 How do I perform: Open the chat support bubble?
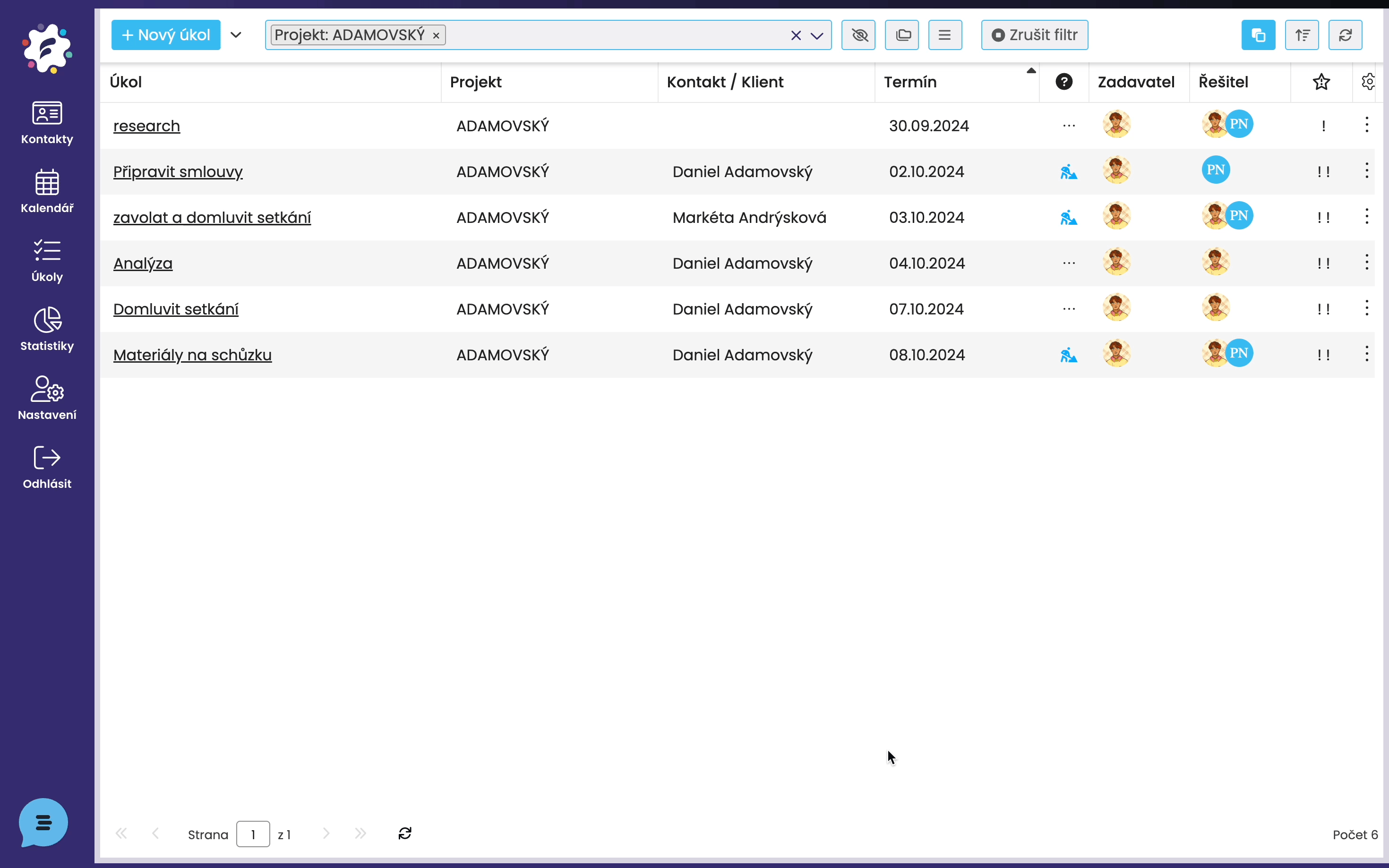[x=43, y=822]
